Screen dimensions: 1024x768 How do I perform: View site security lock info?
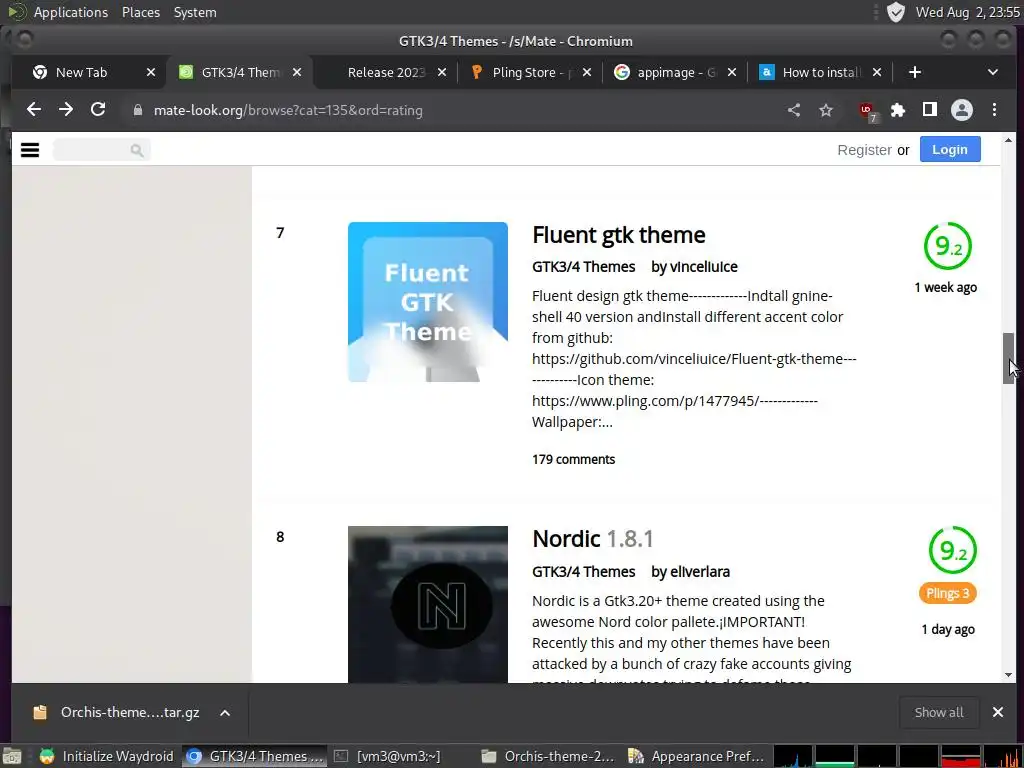tap(138, 110)
